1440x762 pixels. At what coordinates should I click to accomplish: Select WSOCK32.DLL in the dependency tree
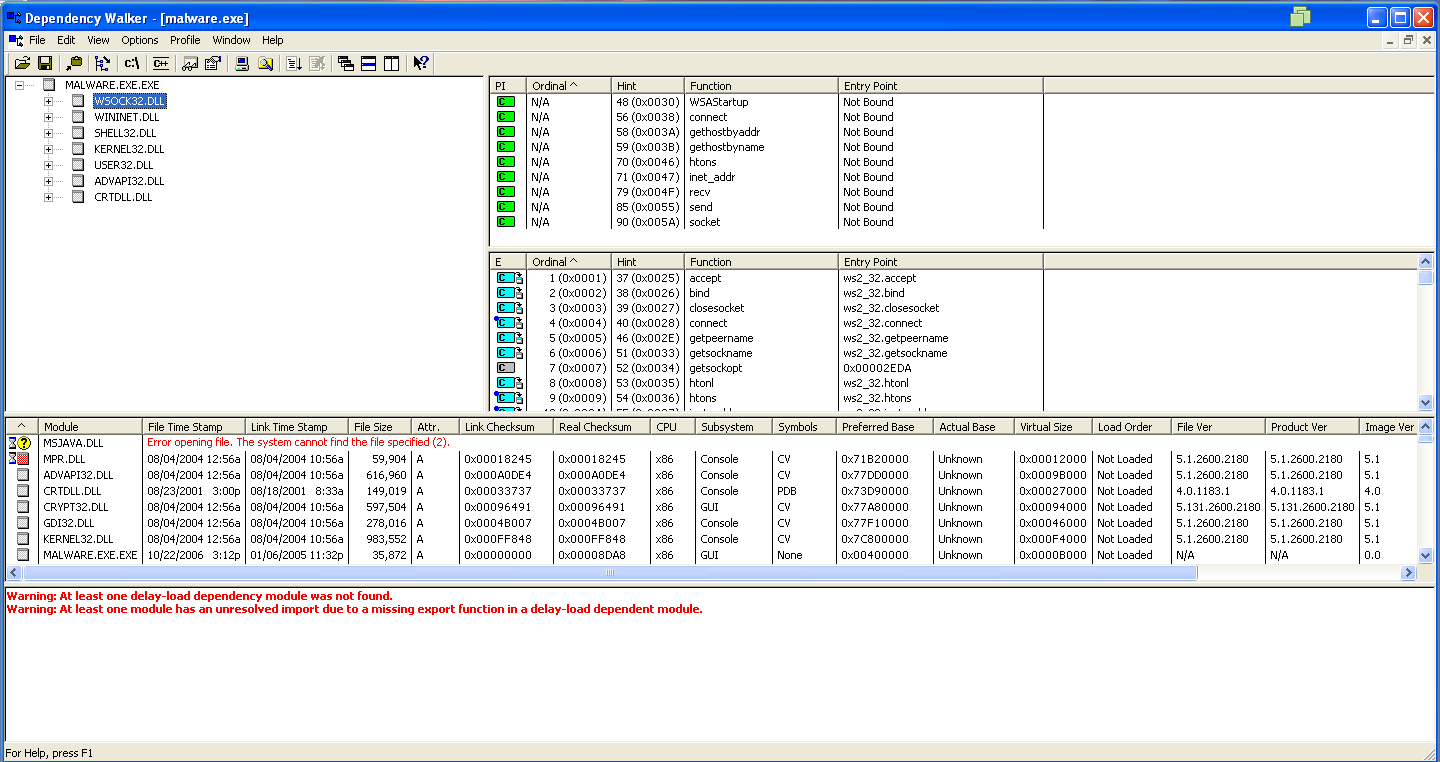click(130, 101)
